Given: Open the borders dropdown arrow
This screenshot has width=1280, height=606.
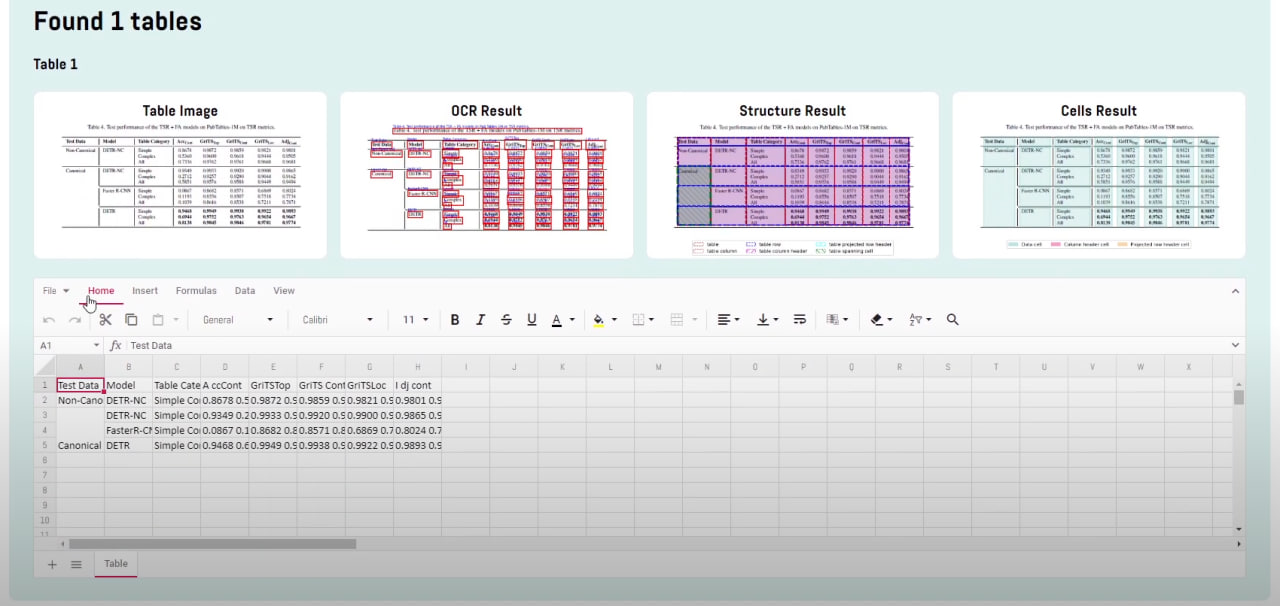Looking at the screenshot, I should (x=653, y=320).
